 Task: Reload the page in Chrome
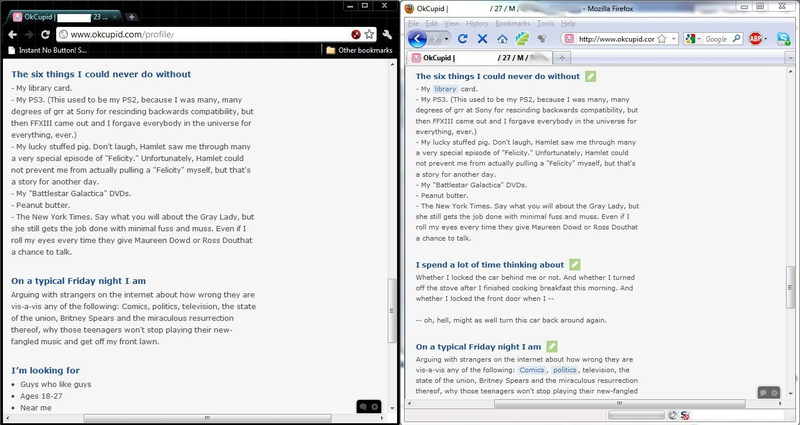pos(45,35)
